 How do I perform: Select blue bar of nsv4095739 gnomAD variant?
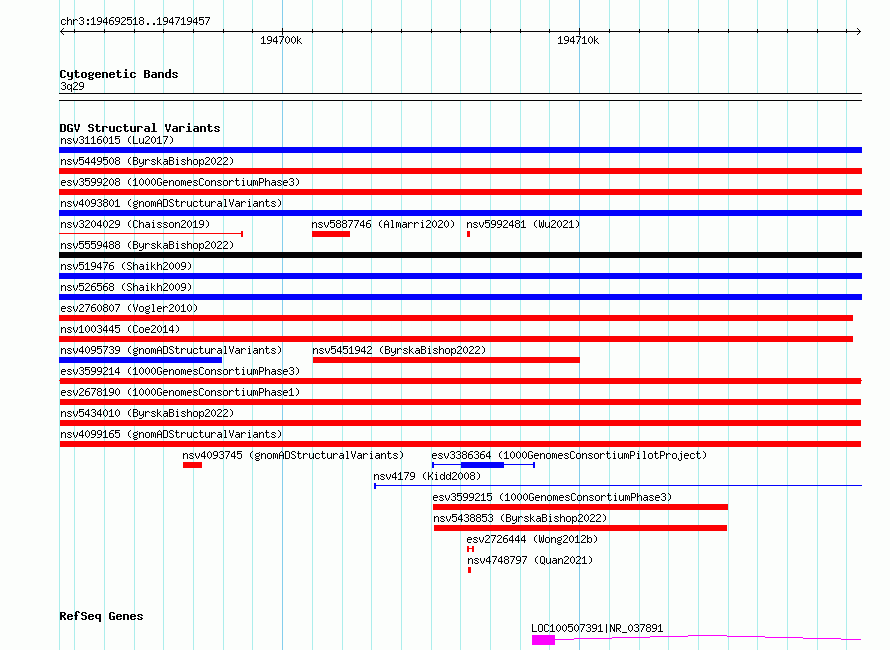pyautogui.click(x=141, y=360)
